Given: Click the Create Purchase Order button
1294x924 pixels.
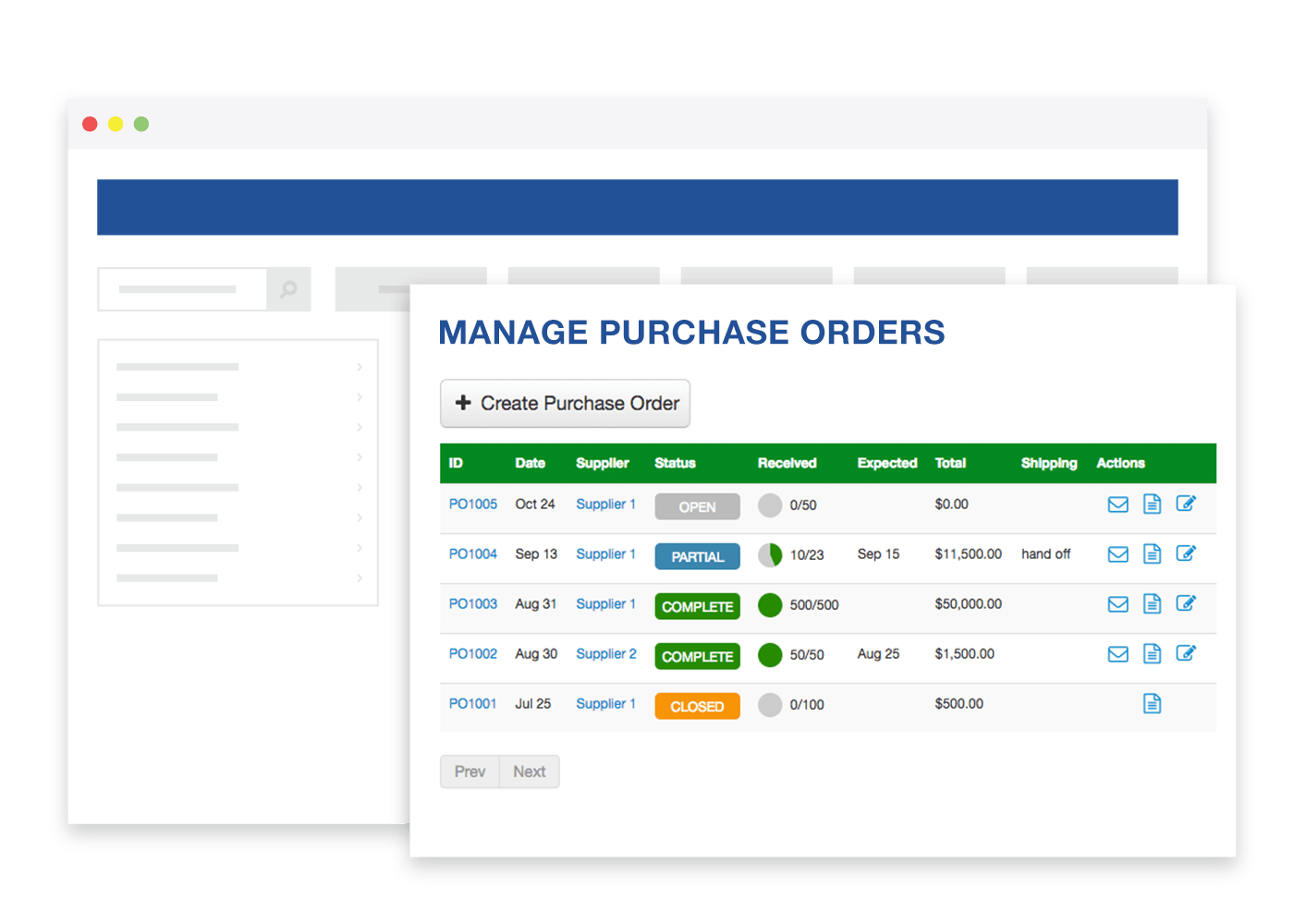Looking at the screenshot, I should [565, 404].
